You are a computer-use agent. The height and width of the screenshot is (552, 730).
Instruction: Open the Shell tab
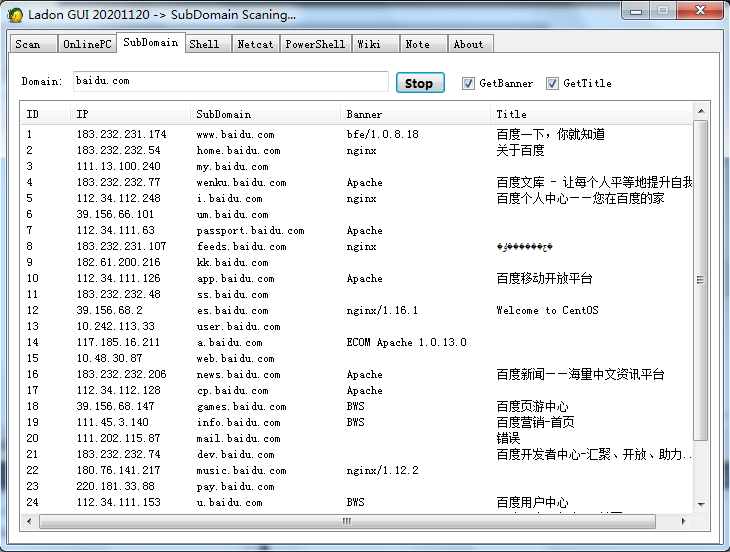208,44
